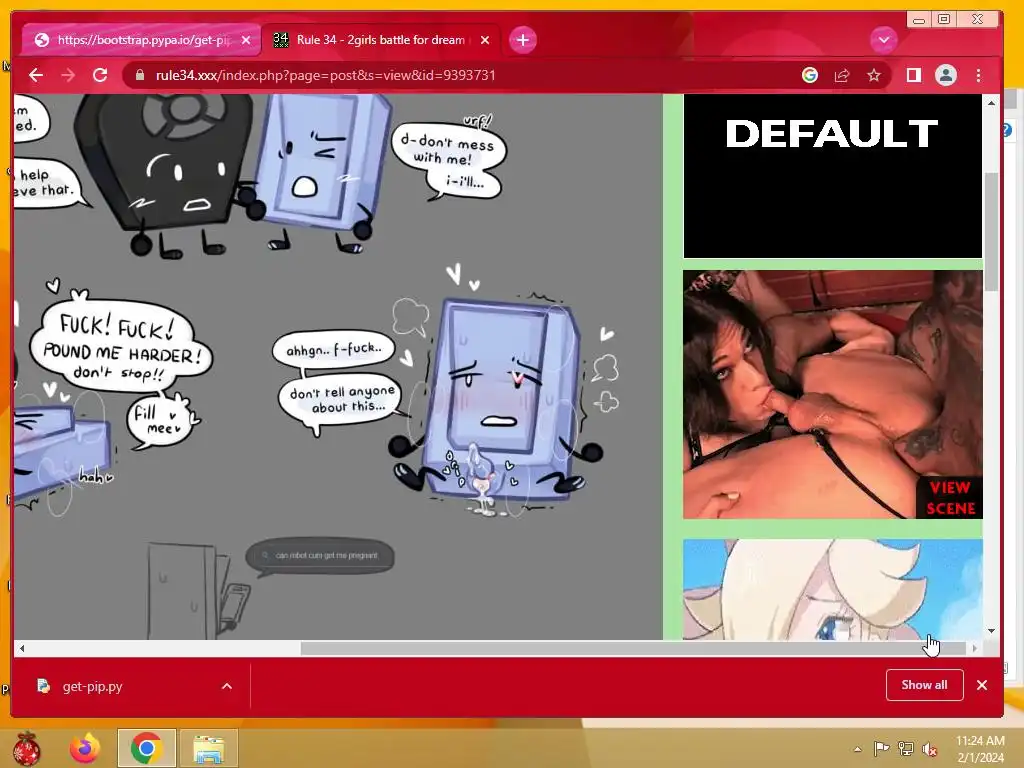Dismiss the downloads bar
Screen dimensions: 1024x768
click(982, 685)
